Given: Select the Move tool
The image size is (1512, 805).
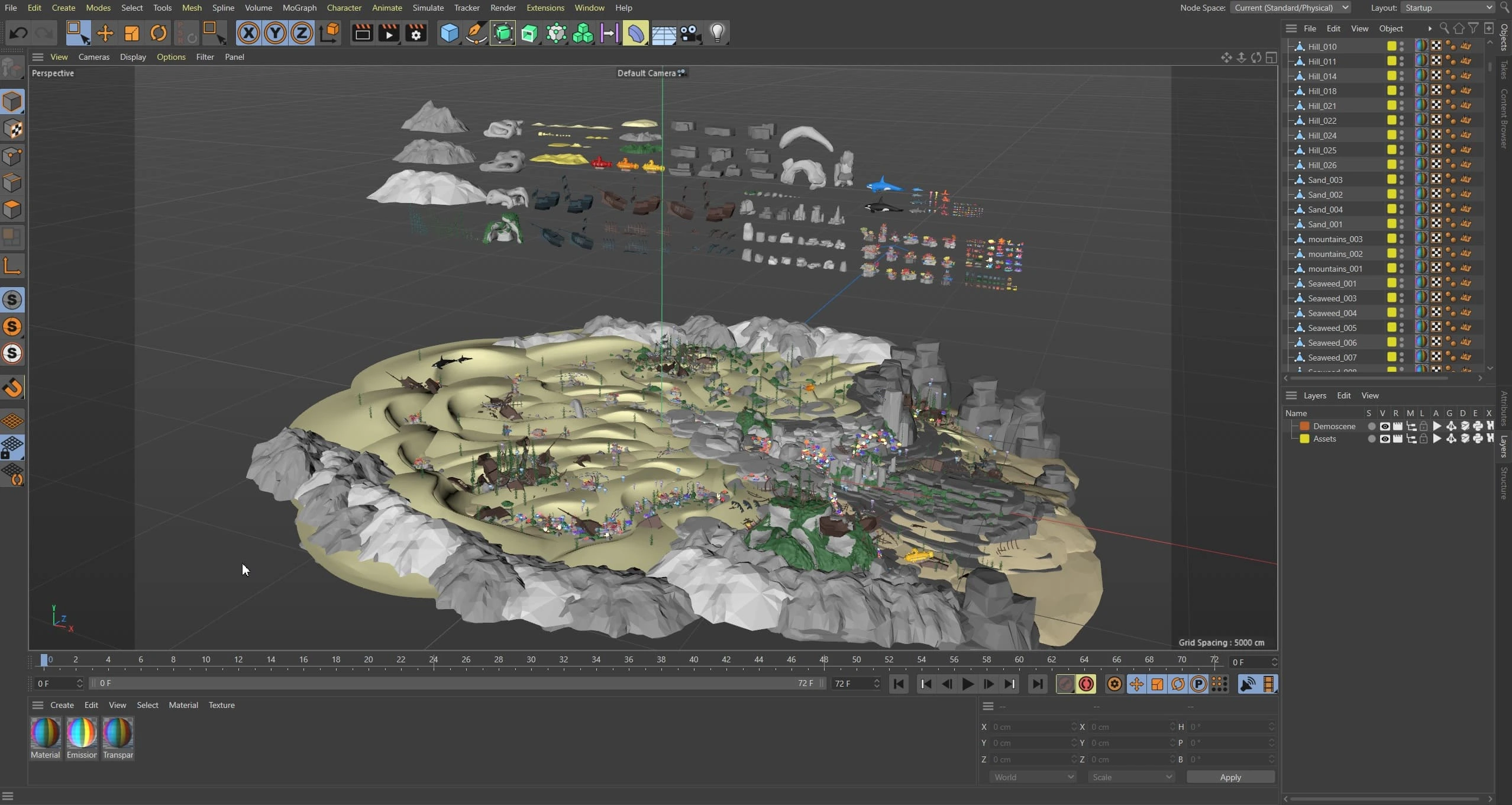Looking at the screenshot, I should tap(105, 33).
